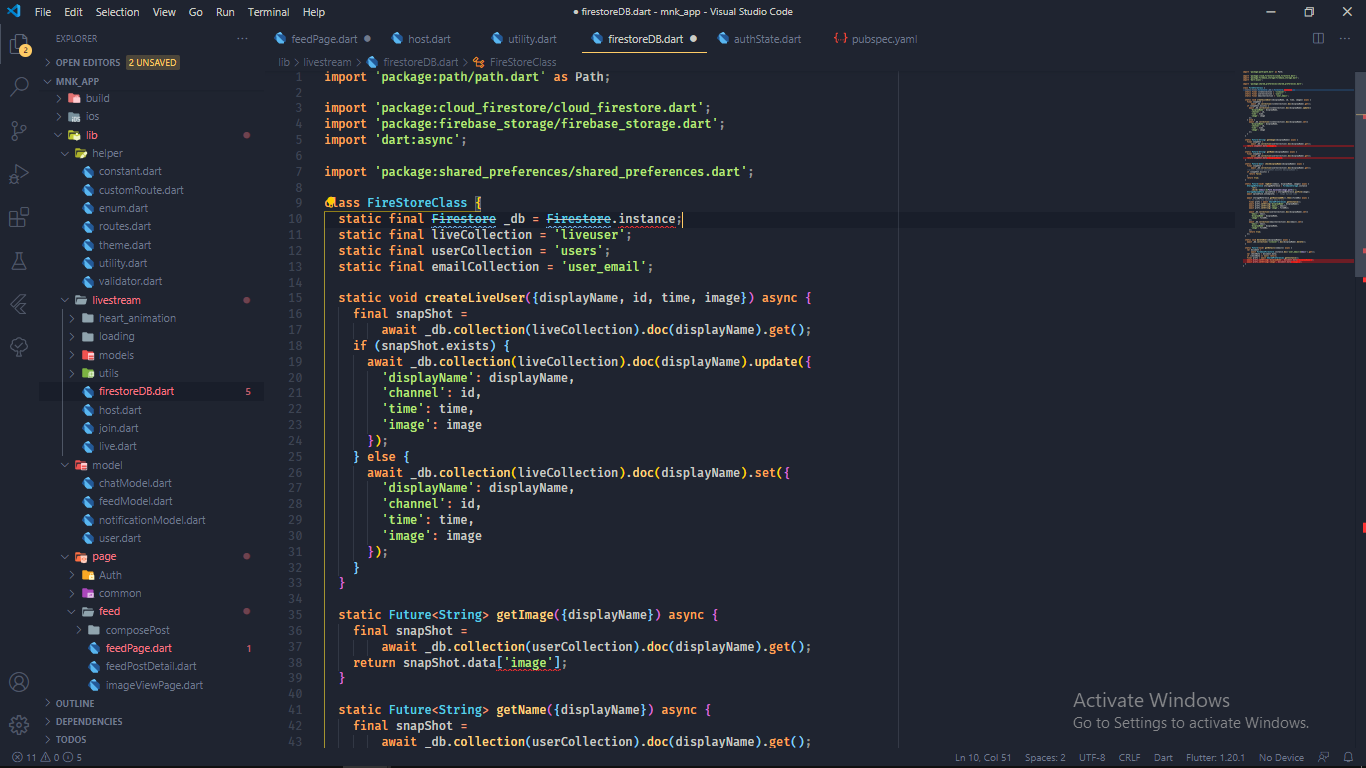
Task: Click Ln 10, Col 51 in status bar
Action: click(x=983, y=757)
